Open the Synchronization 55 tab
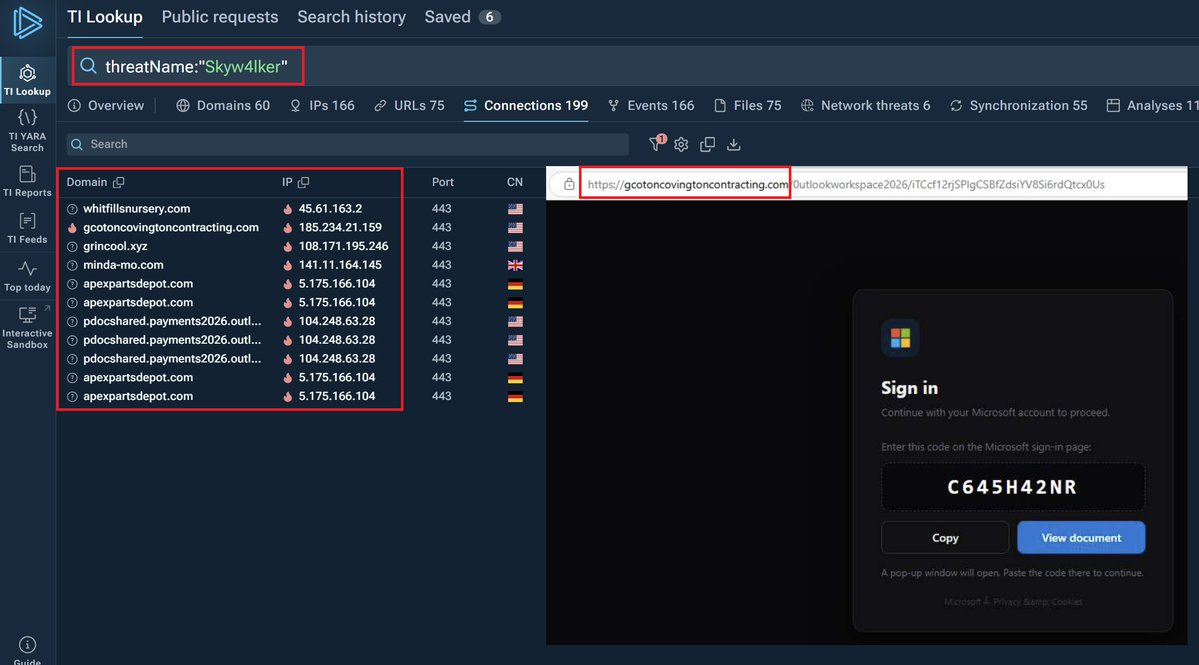The width and height of the screenshot is (1199, 665). tap(1019, 105)
